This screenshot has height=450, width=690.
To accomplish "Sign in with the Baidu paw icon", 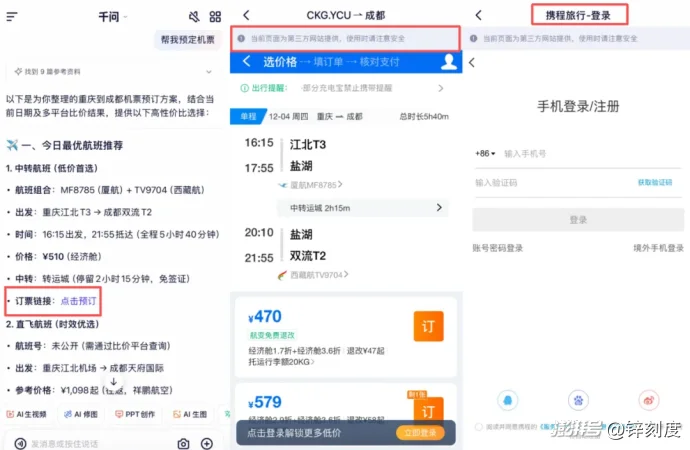I will (577, 398).
